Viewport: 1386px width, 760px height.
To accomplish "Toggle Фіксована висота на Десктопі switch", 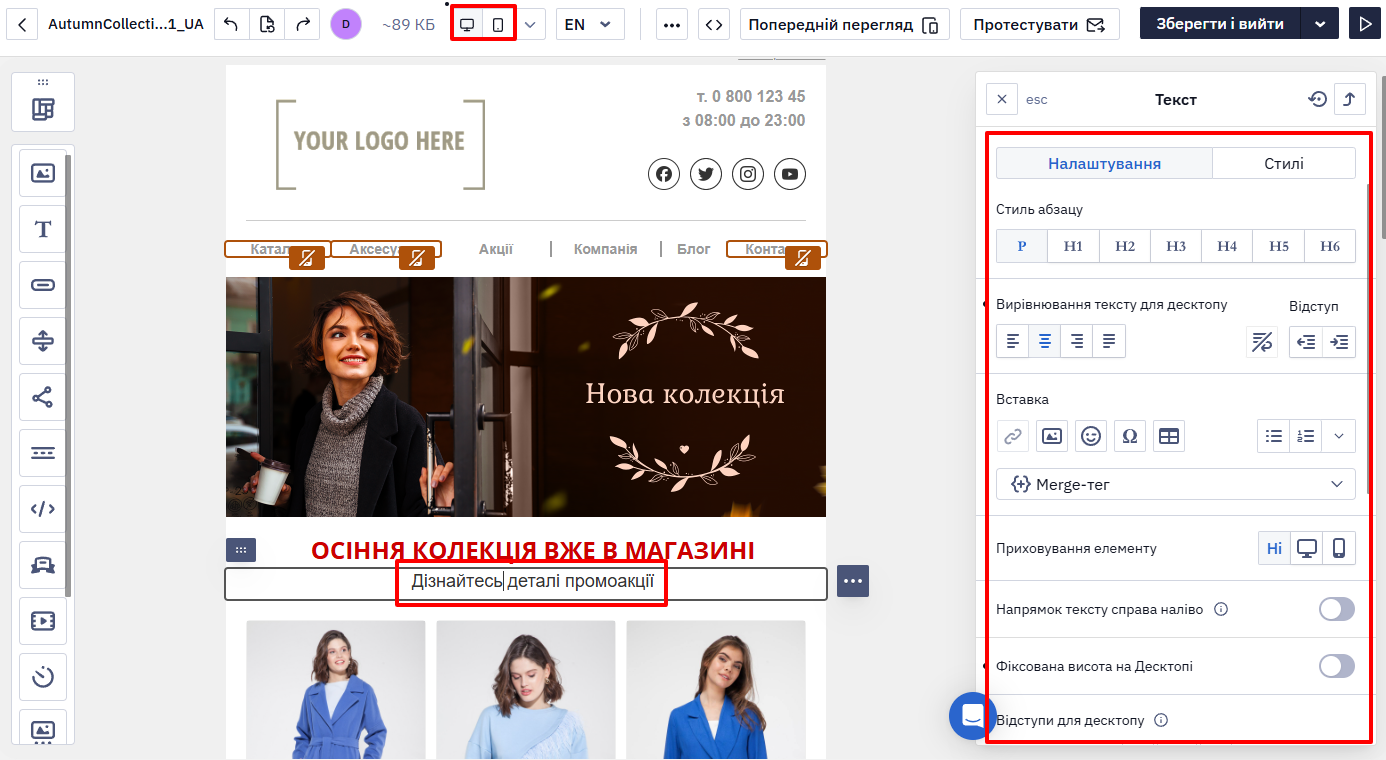I will 1337,666.
